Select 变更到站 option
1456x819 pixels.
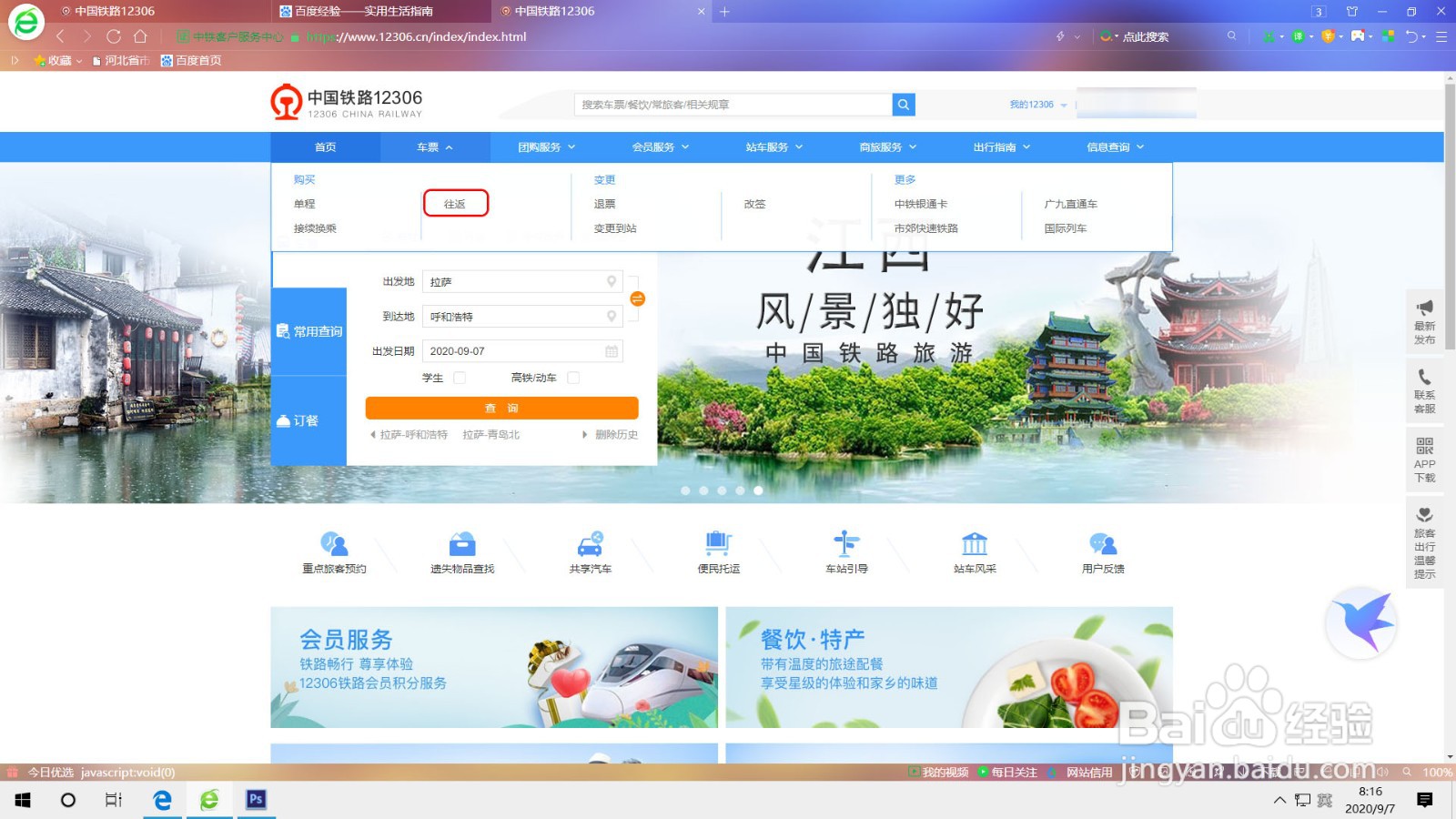click(x=616, y=228)
